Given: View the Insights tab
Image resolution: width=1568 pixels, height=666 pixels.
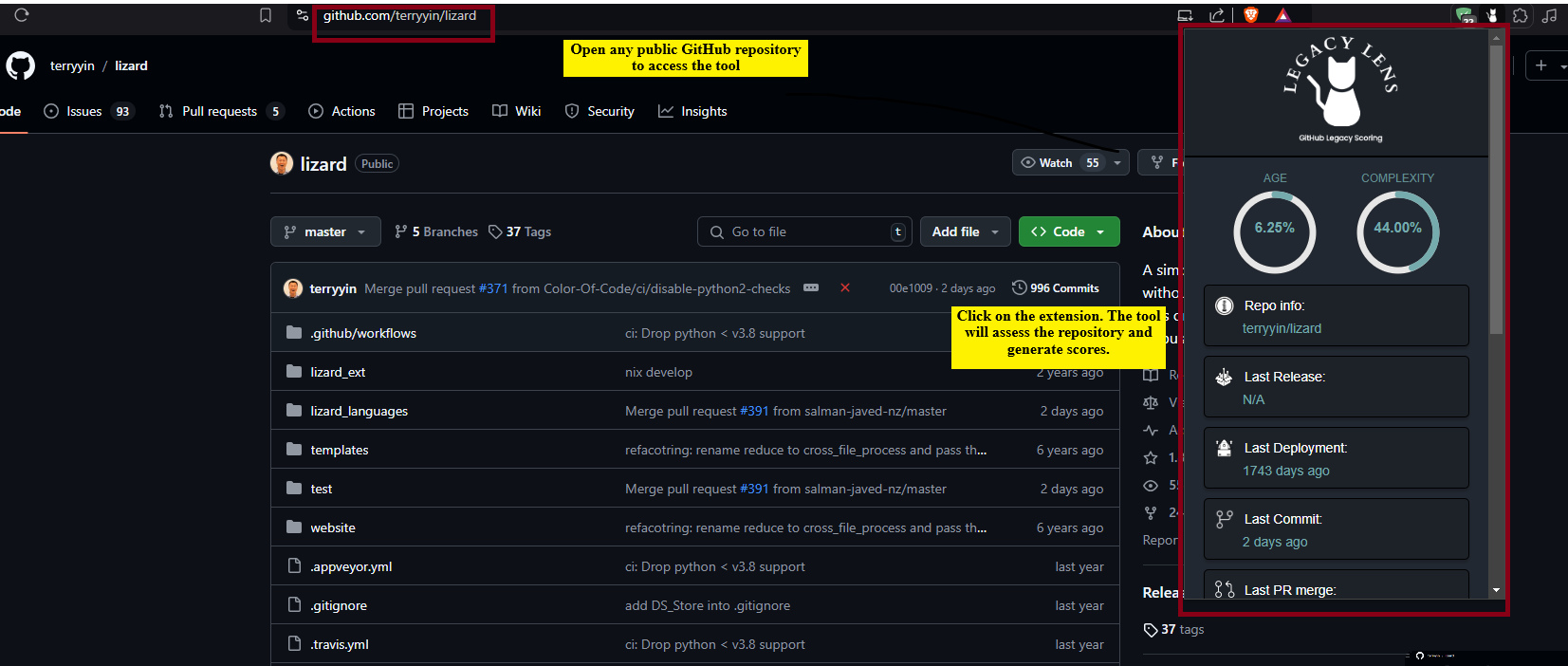Looking at the screenshot, I should tap(692, 111).
